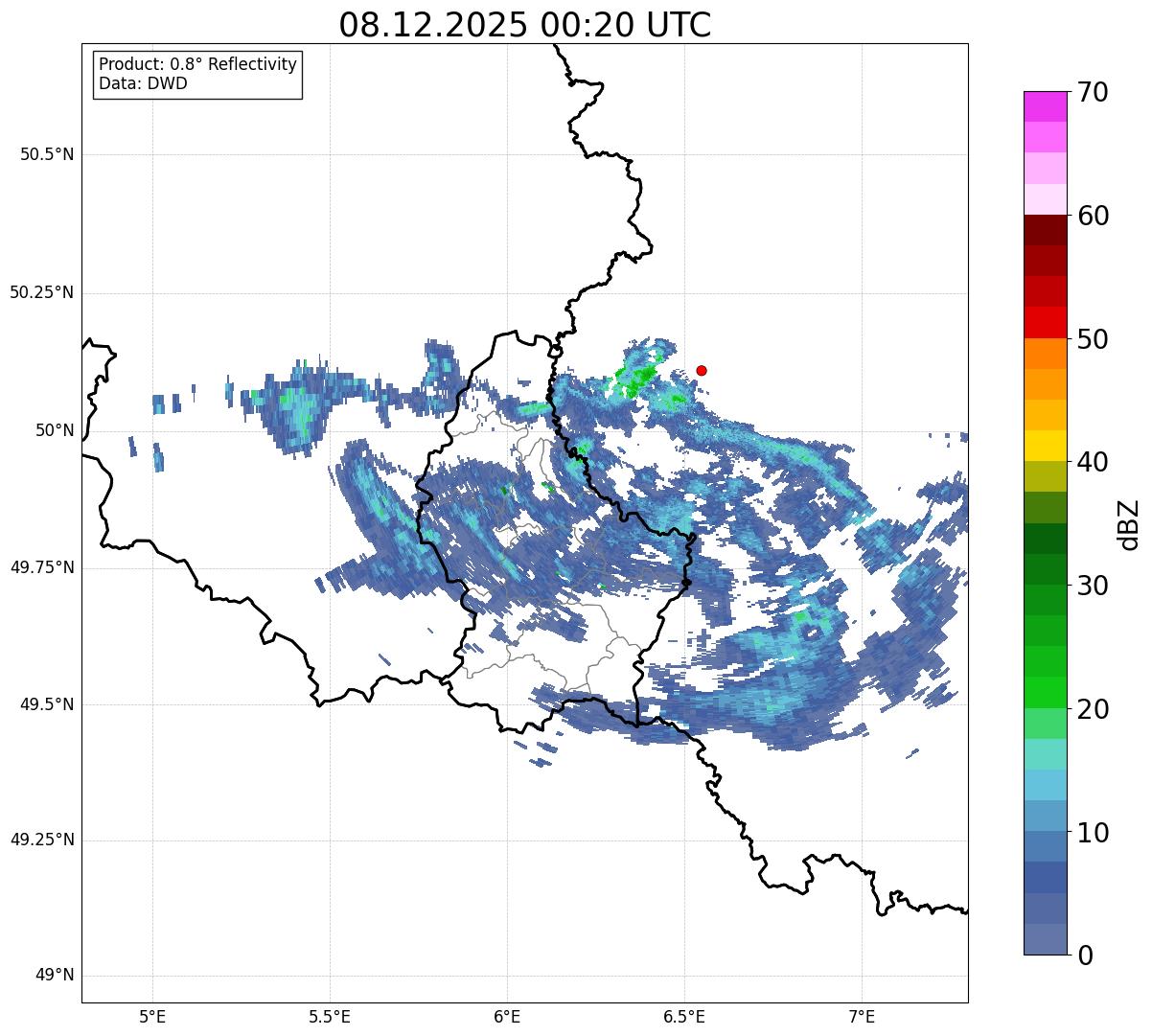Click the colorbar tick label 30
This screenshot has height=1036, width=1152.
(1094, 586)
